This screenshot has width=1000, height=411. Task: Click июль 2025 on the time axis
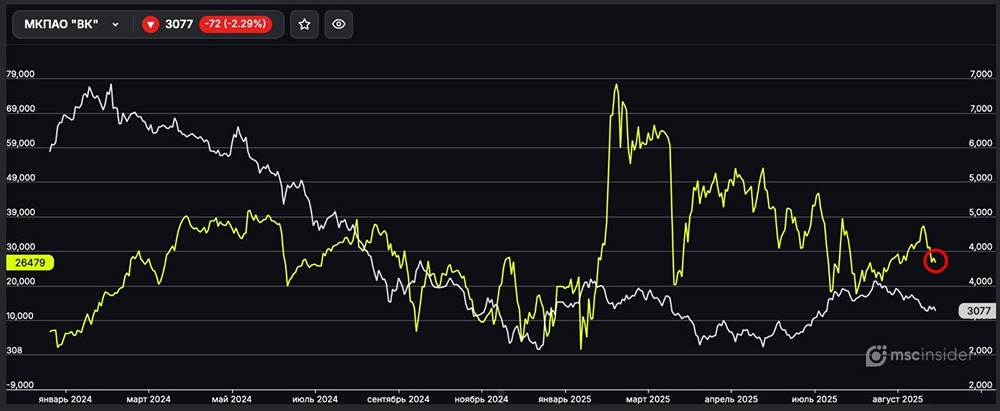pyautogui.click(x=815, y=399)
